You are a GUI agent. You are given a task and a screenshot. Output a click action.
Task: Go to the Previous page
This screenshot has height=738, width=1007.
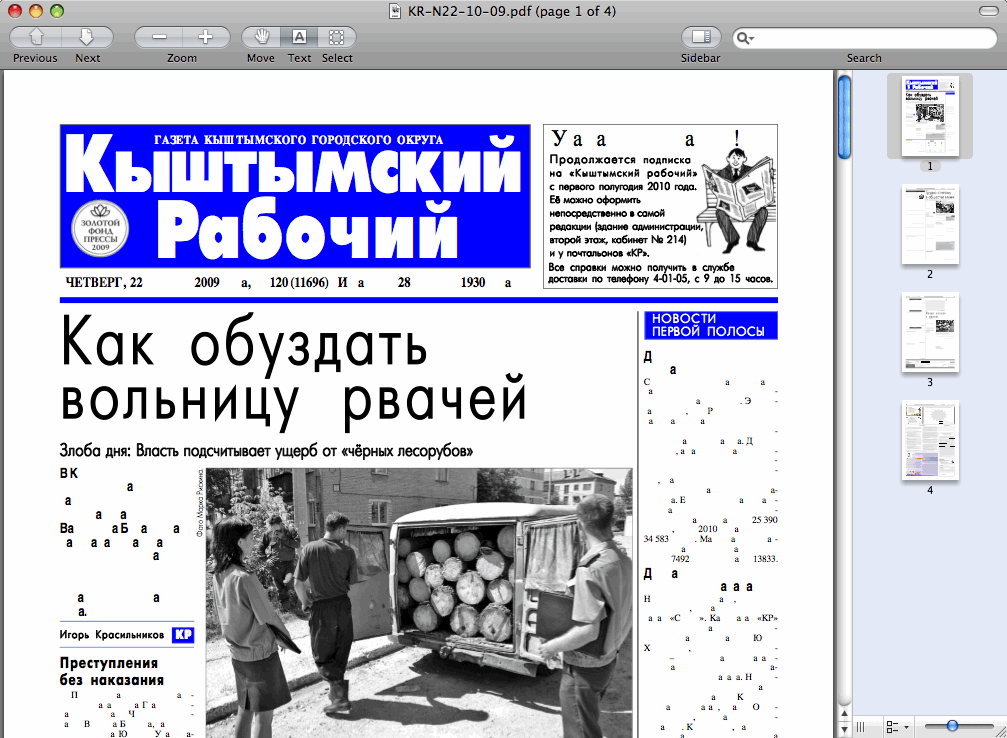(36, 37)
